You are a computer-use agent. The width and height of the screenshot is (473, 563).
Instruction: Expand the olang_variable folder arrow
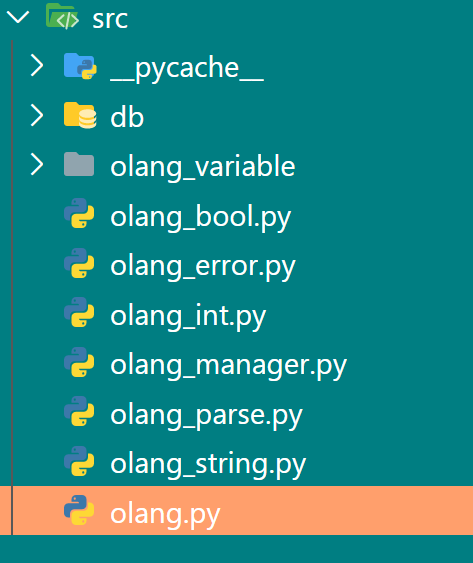(x=37, y=164)
